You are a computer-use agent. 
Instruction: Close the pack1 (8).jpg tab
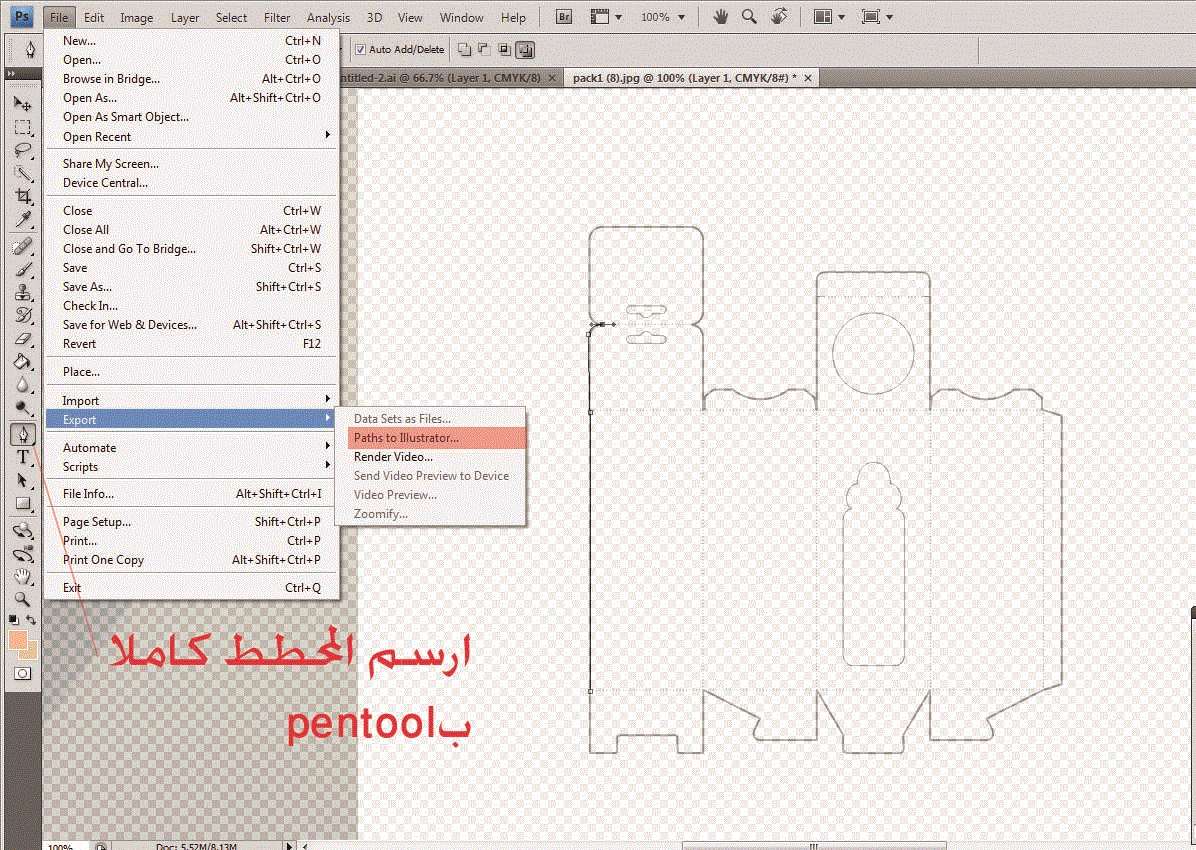808,78
